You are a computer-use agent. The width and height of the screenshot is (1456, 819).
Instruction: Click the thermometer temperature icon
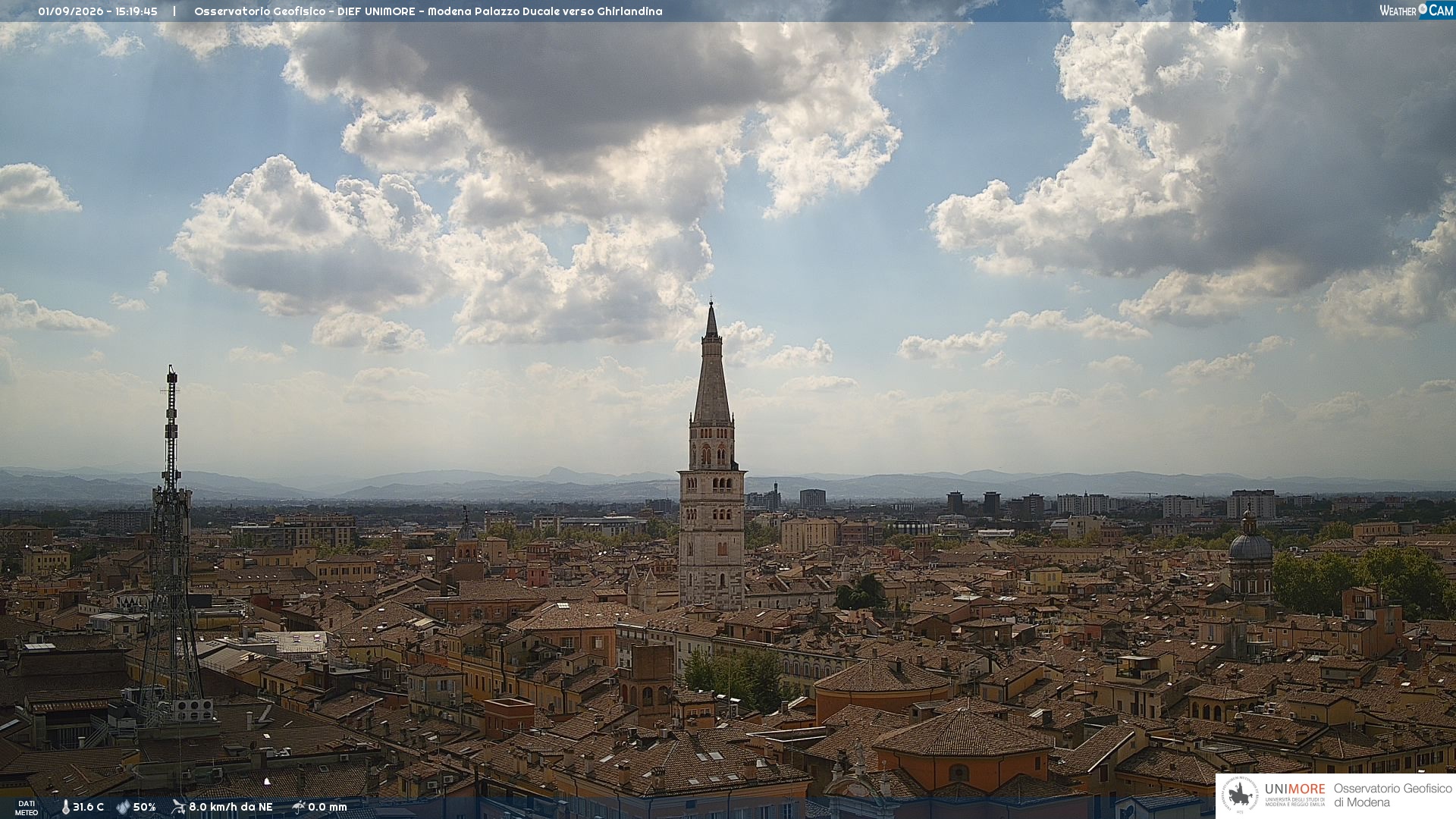(x=65, y=807)
